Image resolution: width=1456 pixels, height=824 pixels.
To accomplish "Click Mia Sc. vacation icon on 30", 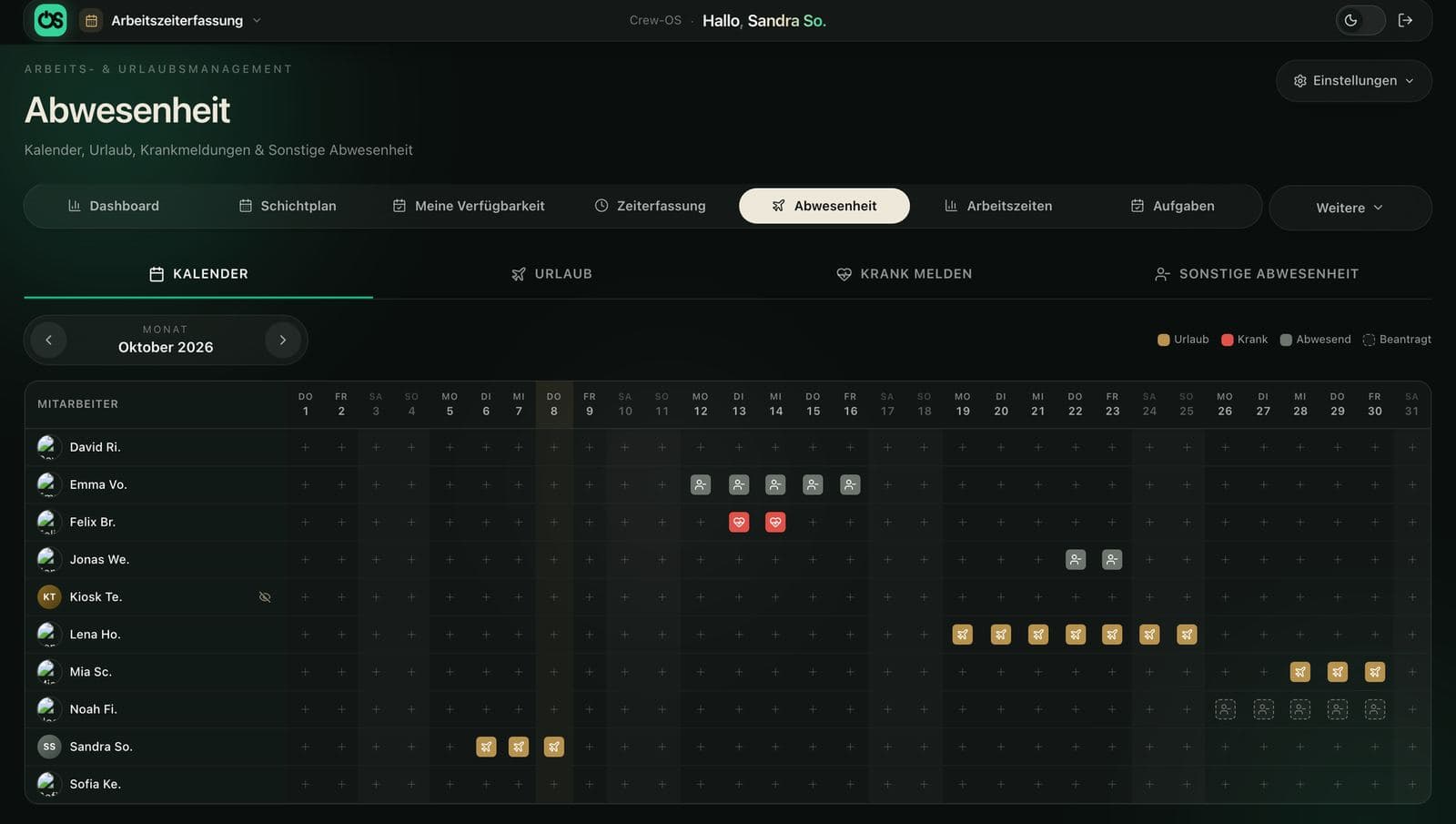I will 1375,672.
